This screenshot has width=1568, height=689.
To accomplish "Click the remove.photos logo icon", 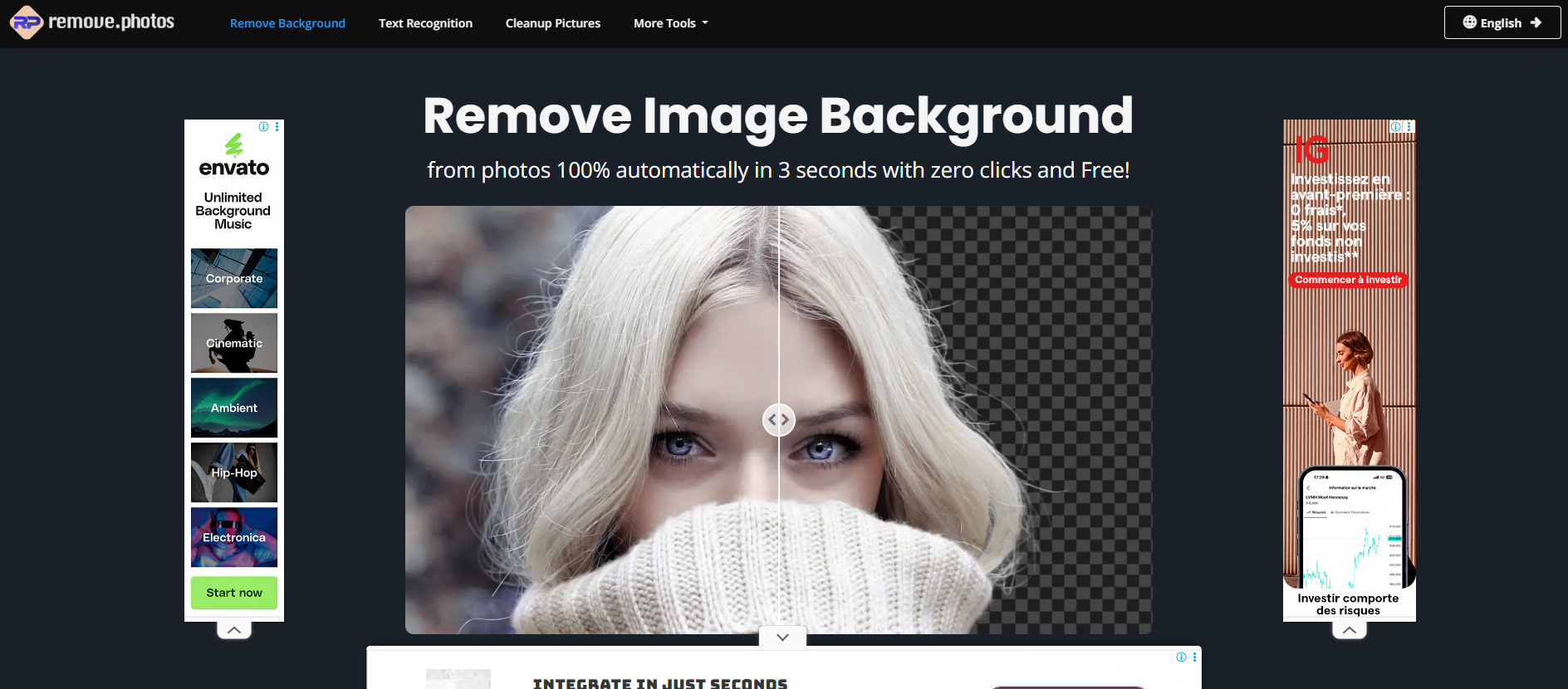I will point(27,22).
